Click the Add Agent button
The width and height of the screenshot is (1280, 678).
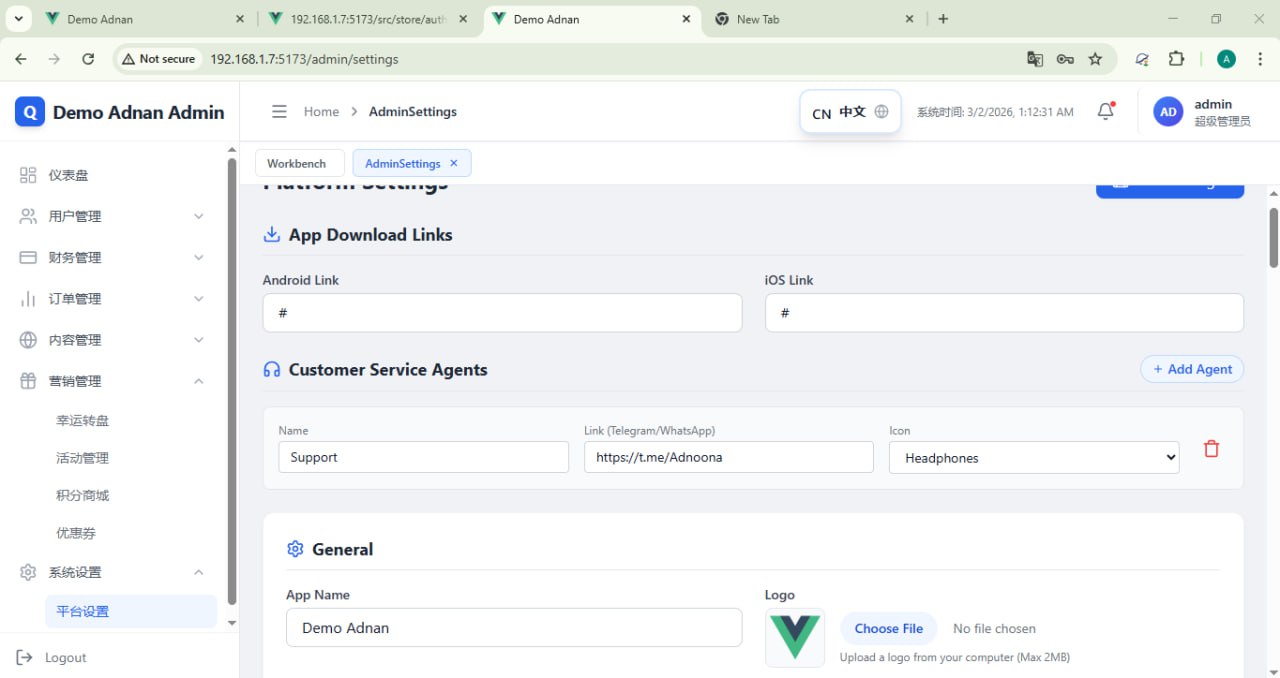pos(1192,369)
